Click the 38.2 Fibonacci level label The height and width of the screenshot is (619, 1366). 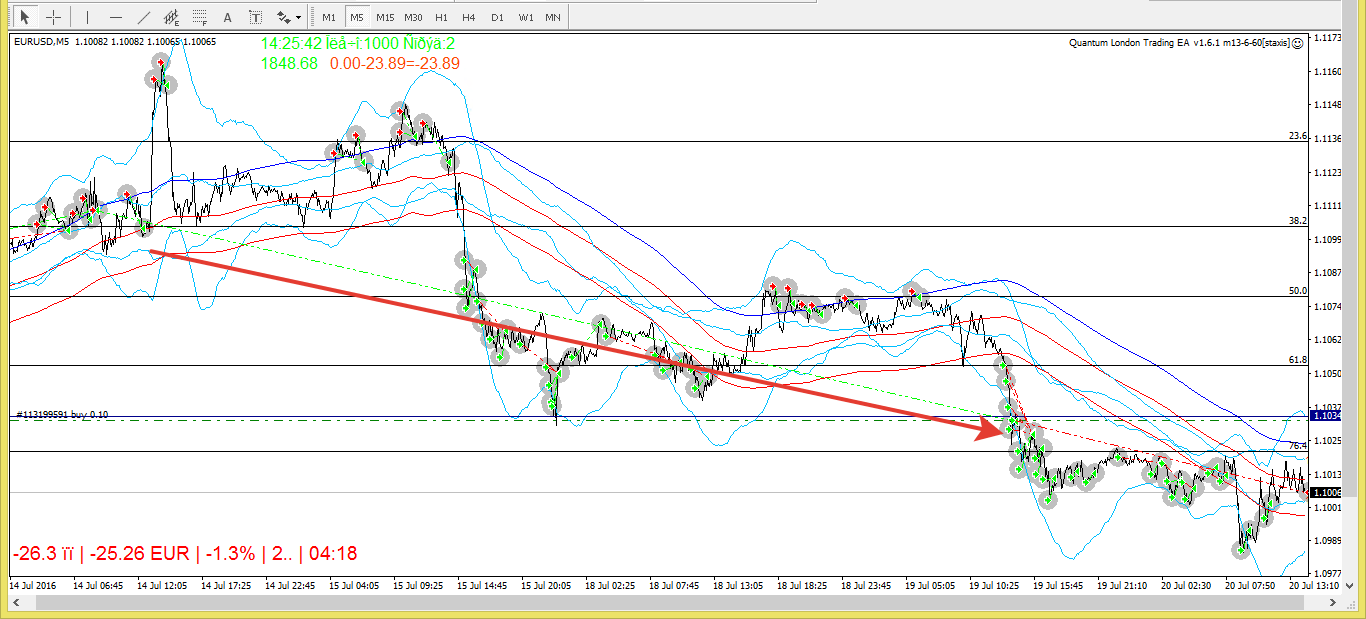pos(1298,220)
